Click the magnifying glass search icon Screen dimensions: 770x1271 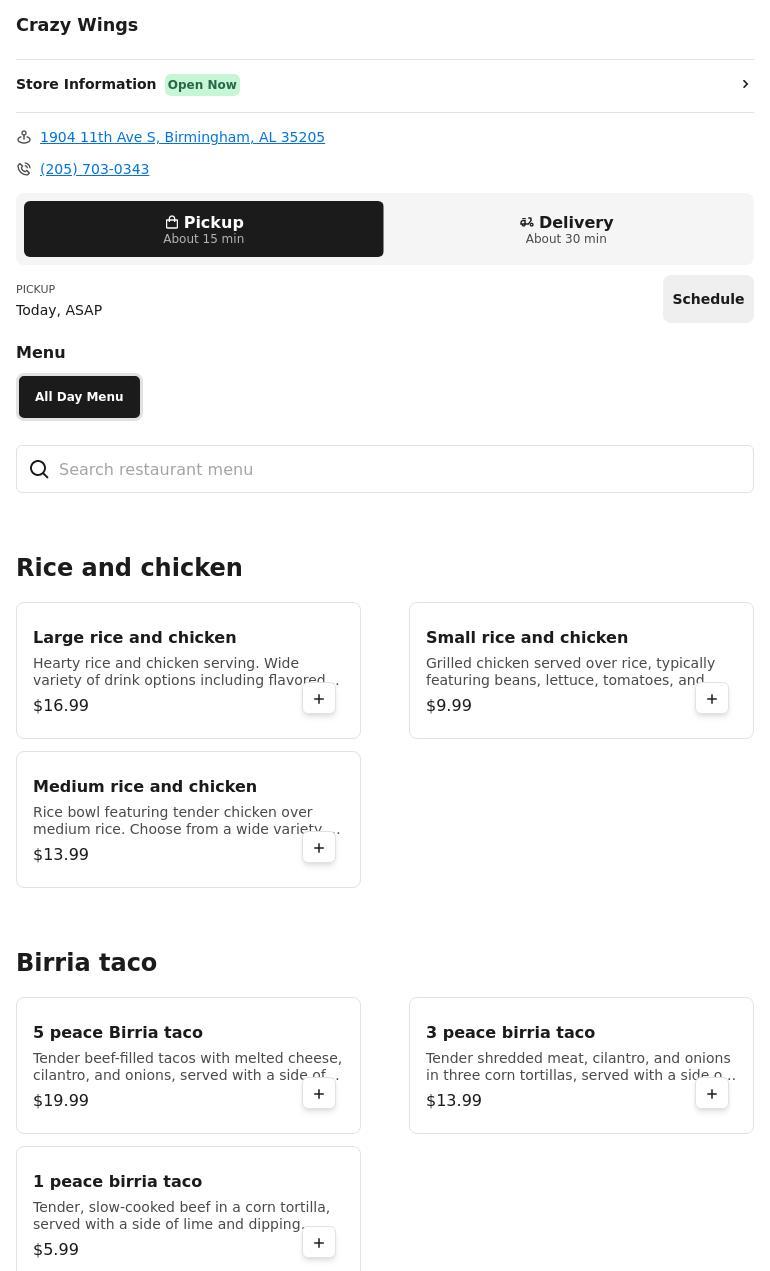(x=39, y=469)
